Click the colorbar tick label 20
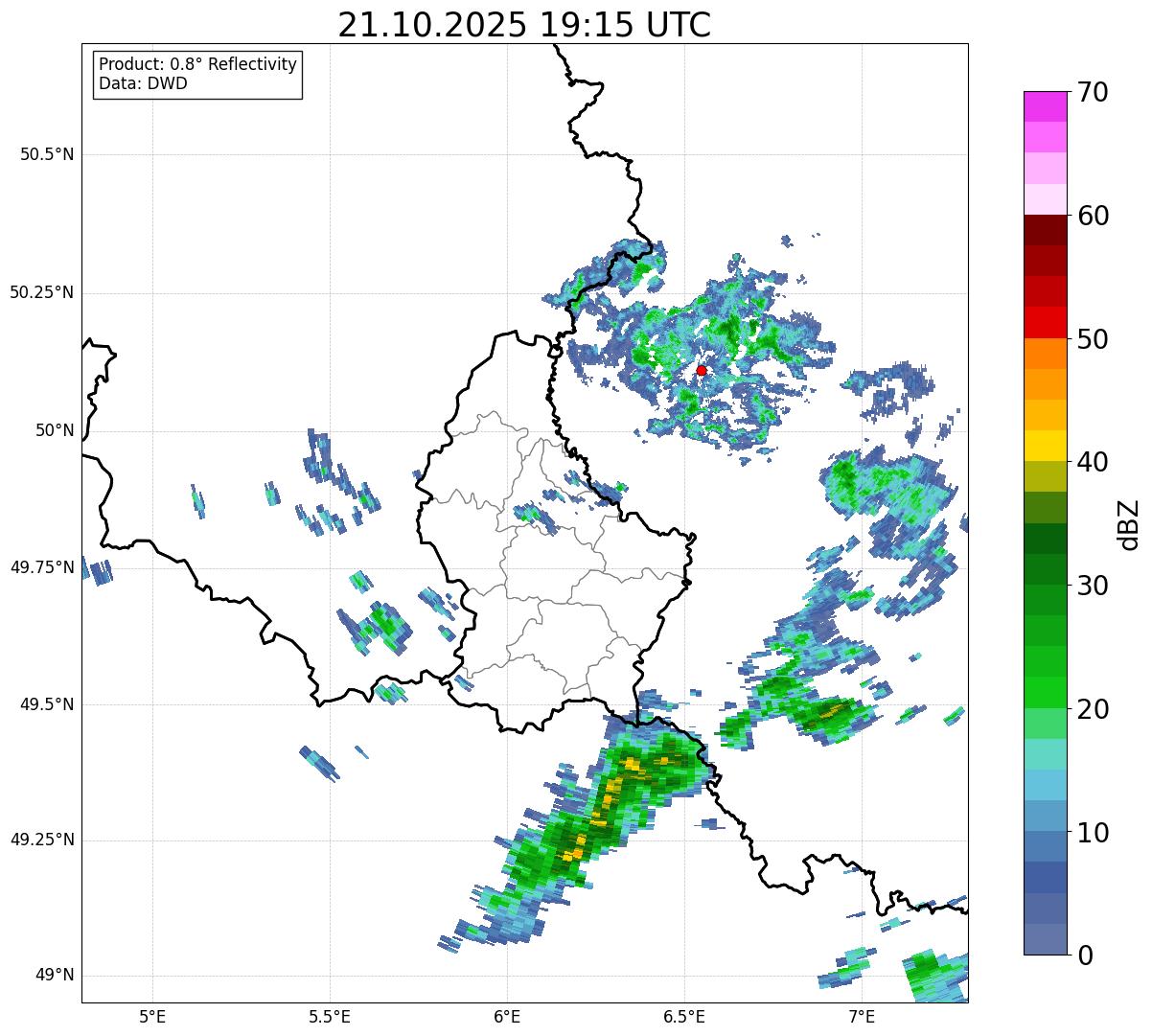1152x1036 pixels. click(1093, 709)
